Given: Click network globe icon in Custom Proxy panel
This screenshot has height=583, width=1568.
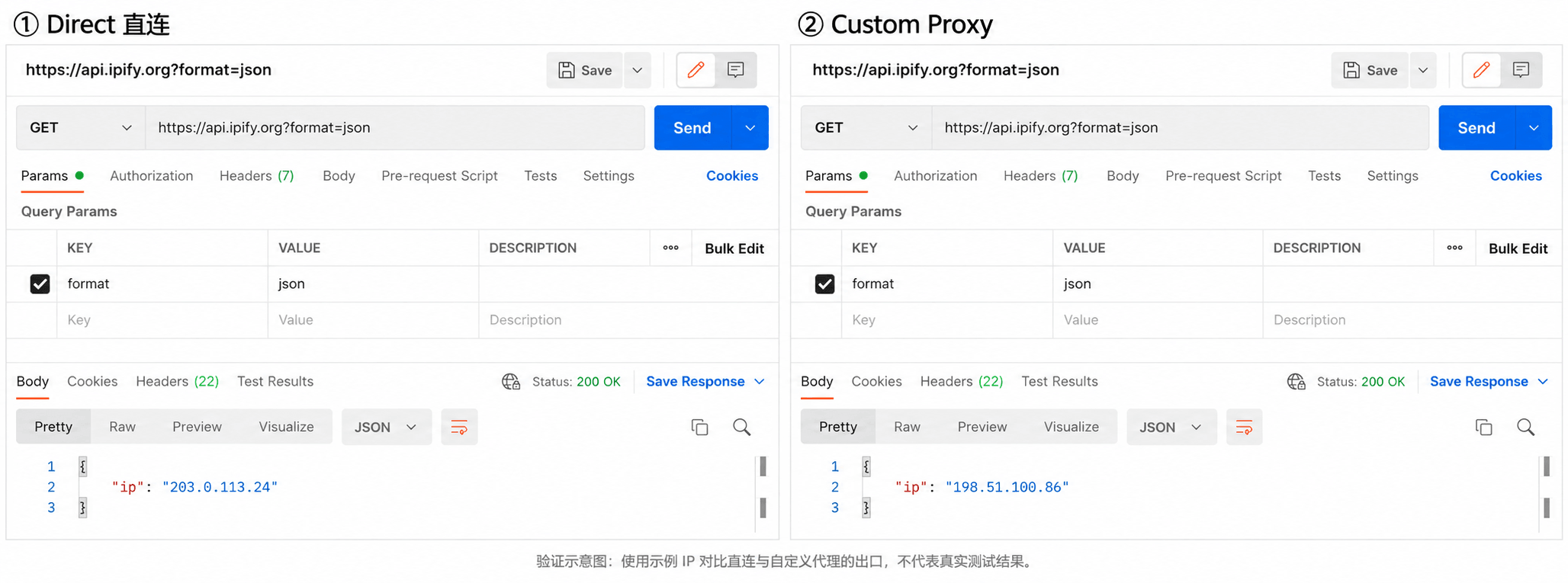Looking at the screenshot, I should click(1296, 382).
